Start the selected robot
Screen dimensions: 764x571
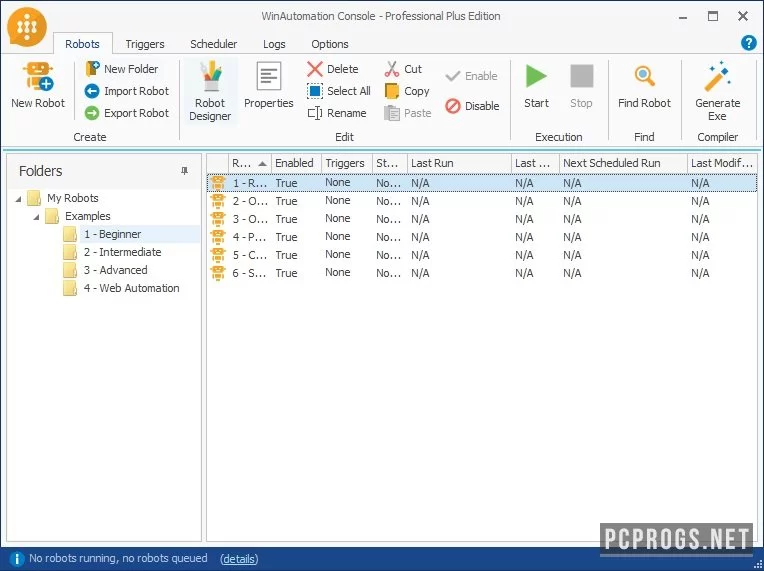536,85
